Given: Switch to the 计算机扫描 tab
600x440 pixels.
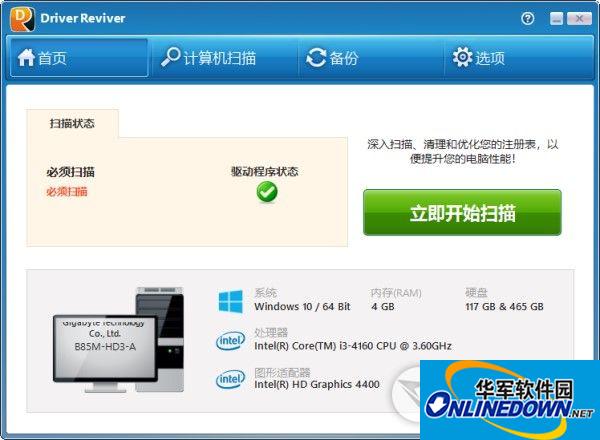Looking at the screenshot, I should pyautogui.click(x=223, y=58).
